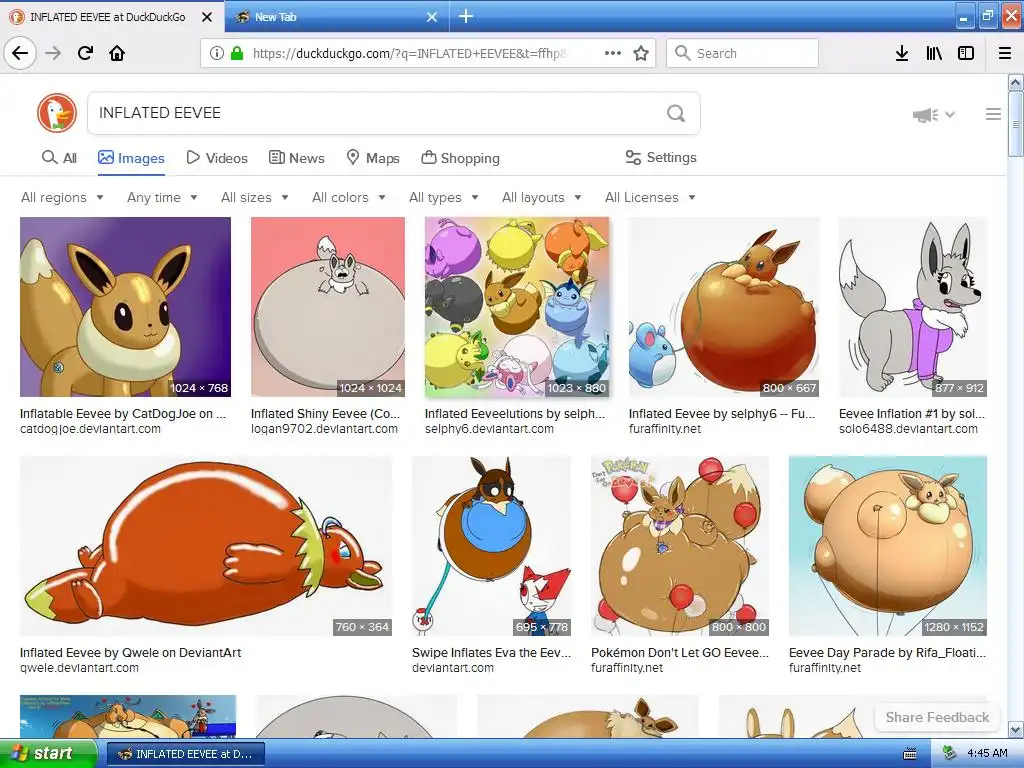Click the page scrollbar down arrow
Viewport: 1024px width, 768px height.
(1016, 729)
